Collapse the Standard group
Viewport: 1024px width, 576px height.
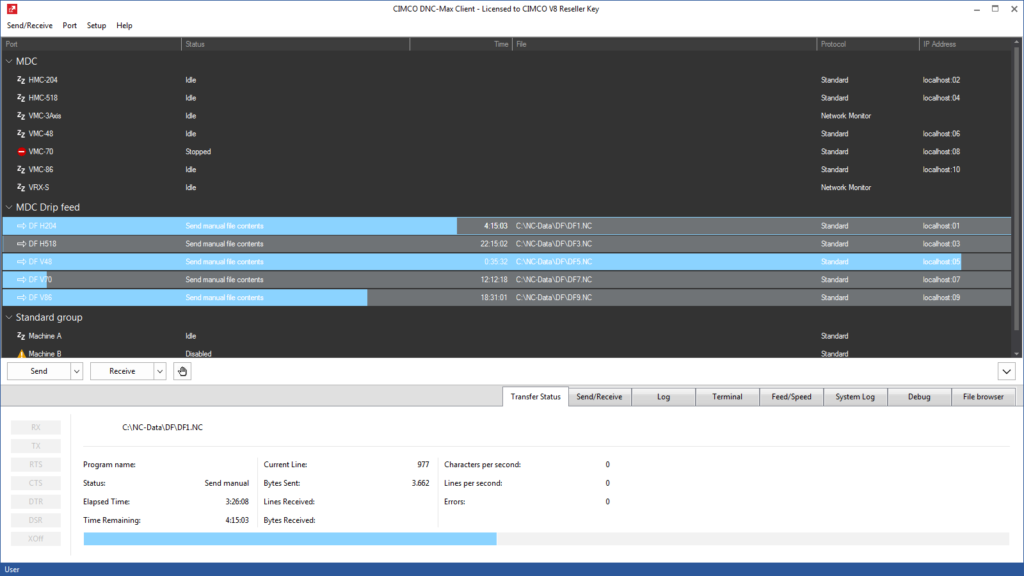(9, 317)
